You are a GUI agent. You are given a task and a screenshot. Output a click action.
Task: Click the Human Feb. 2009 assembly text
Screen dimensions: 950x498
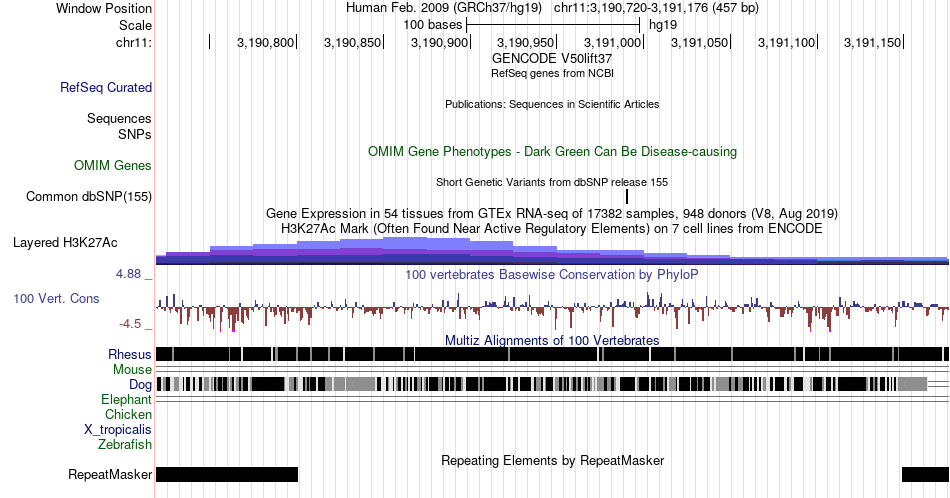pyautogui.click(x=445, y=8)
